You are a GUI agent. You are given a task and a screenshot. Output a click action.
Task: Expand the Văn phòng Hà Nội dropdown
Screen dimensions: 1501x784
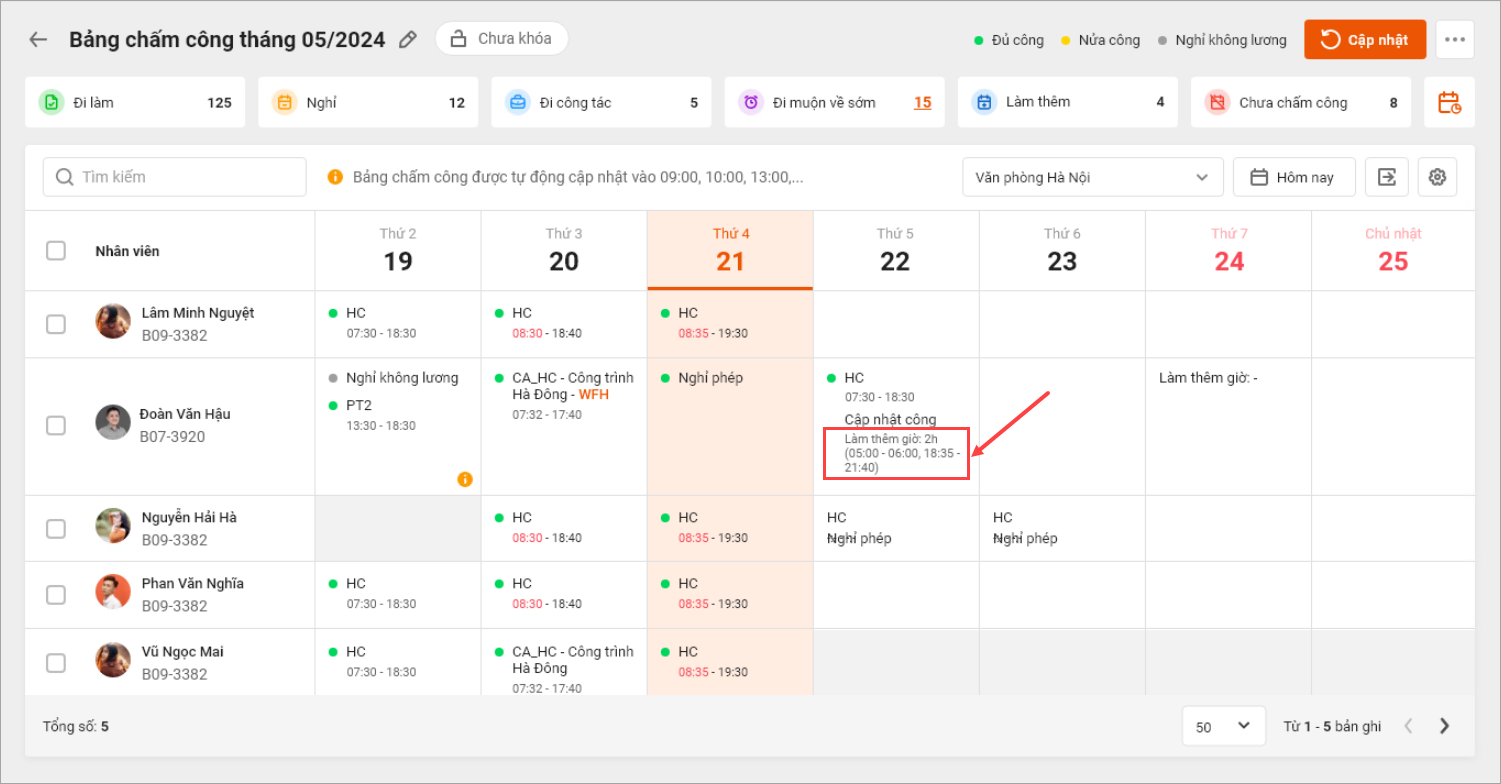click(x=1092, y=177)
